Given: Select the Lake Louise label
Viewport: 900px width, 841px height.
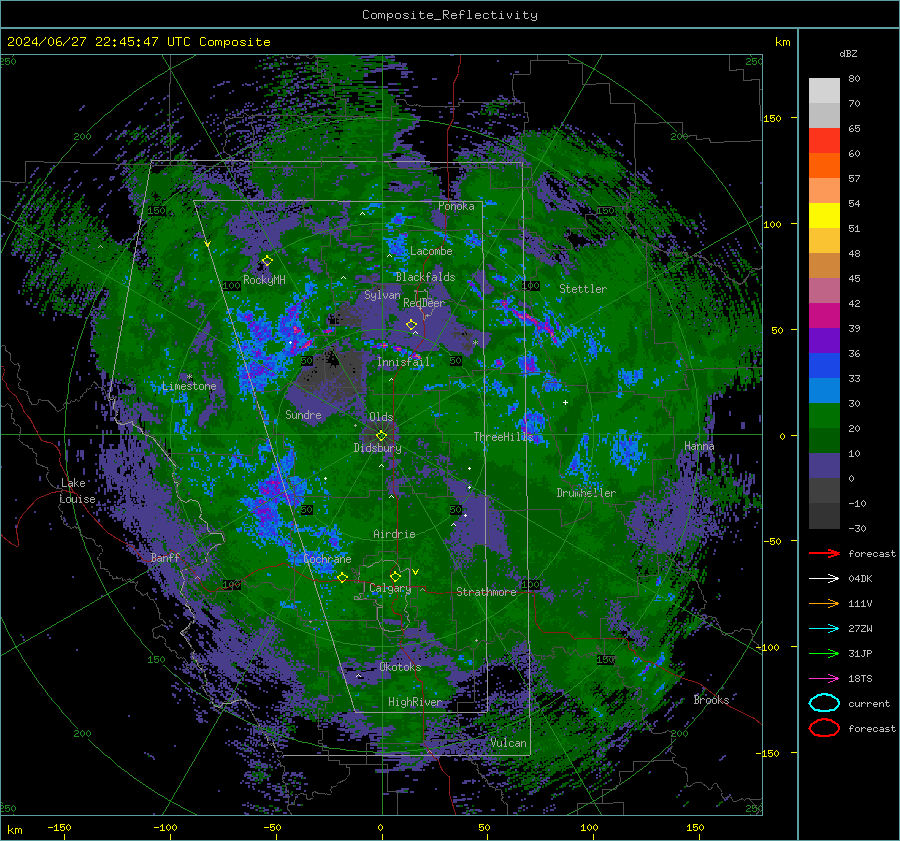Looking at the screenshot, I should [77, 491].
